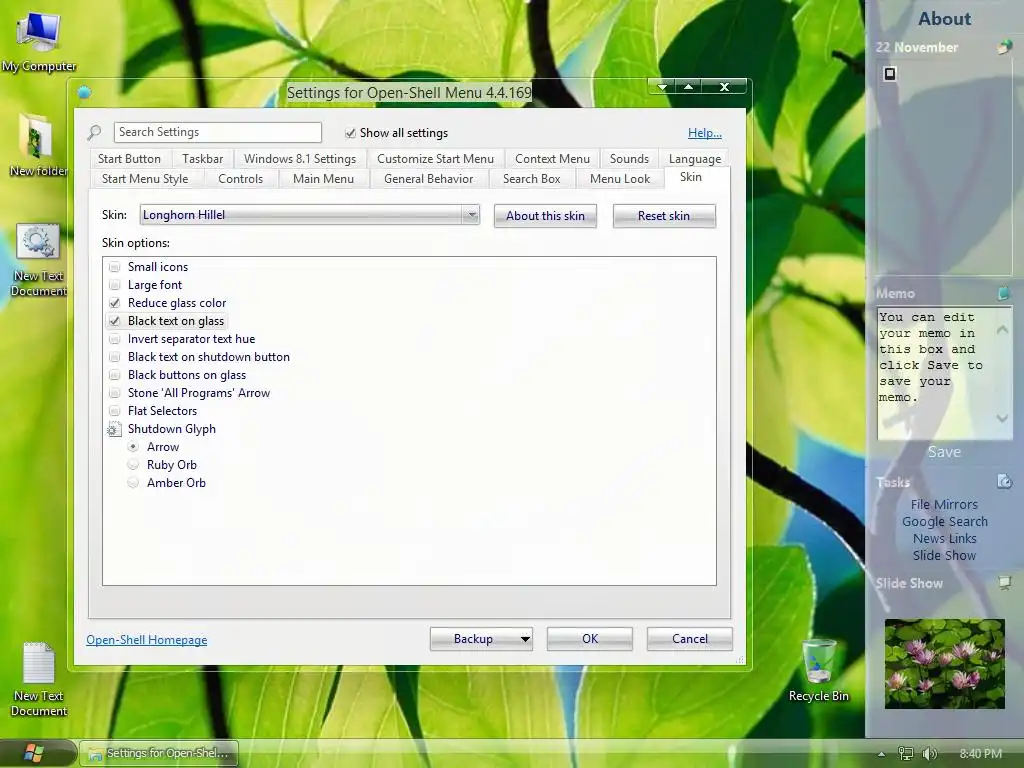Screen dimensions: 1024x768
Task: Open the Windows 8.1 Settings tab
Action: click(x=300, y=159)
